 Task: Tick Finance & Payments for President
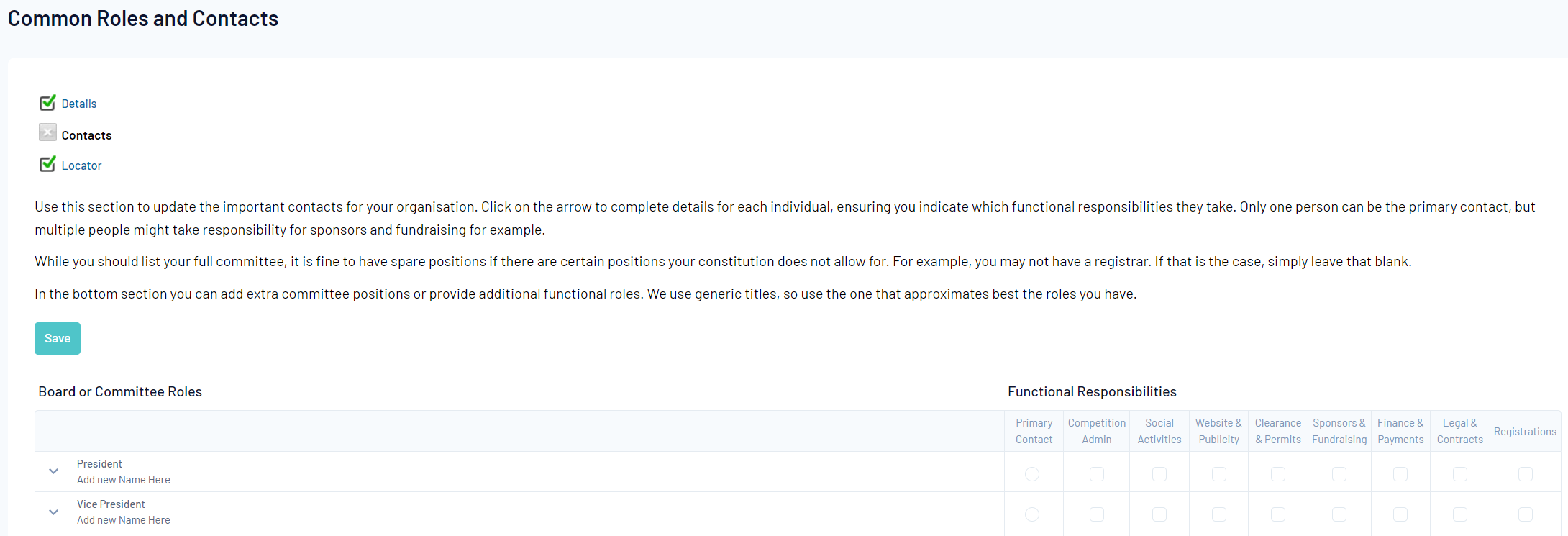pos(1400,474)
